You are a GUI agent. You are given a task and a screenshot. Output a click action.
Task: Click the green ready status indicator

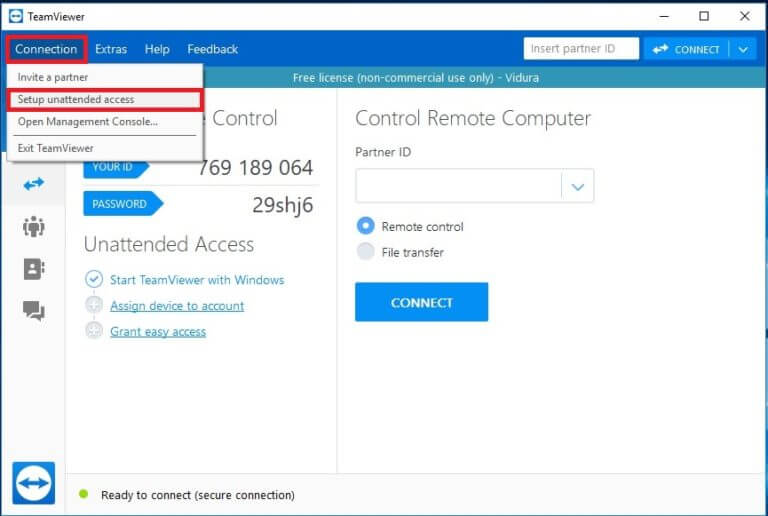tap(83, 494)
